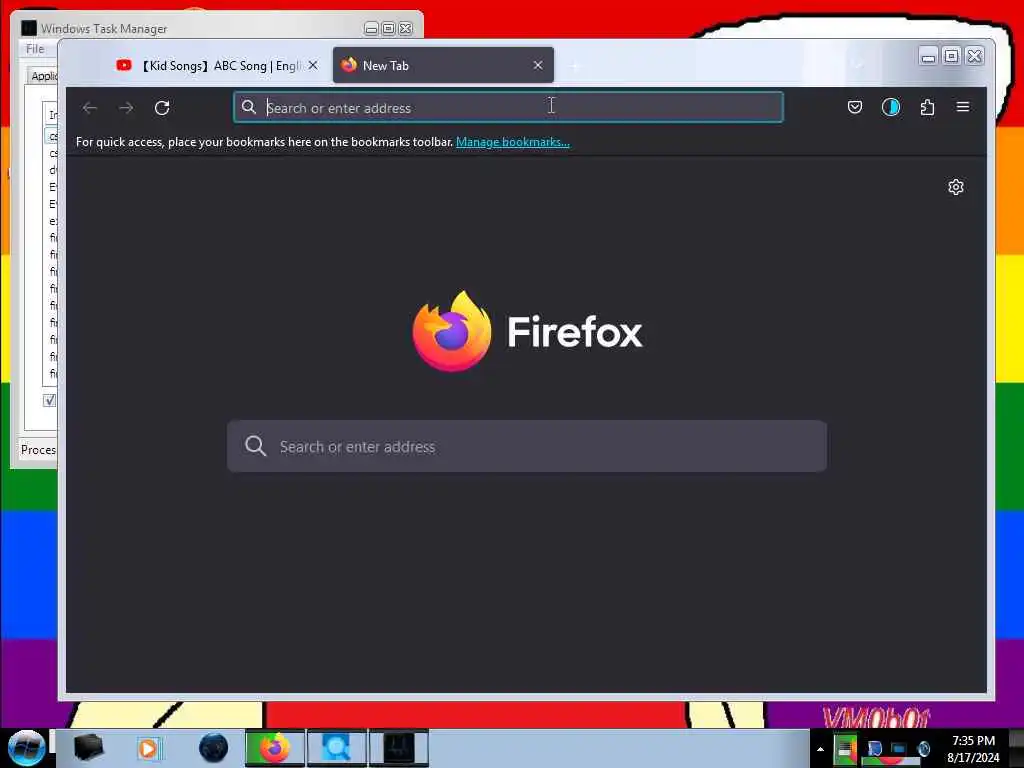Image resolution: width=1024 pixels, height=768 pixels.
Task: Click the Firefox logo on the new tab page
Action: [452, 331]
